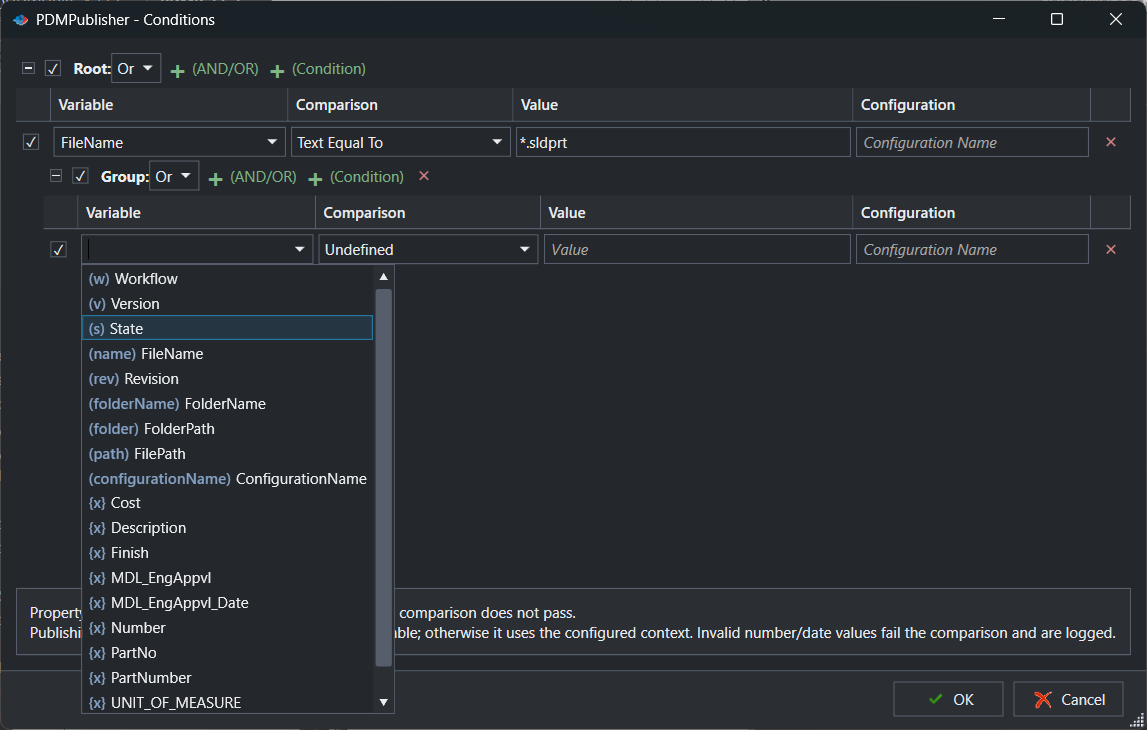Open the Root Or logic dropdown
The image size is (1147, 730).
coord(136,69)
